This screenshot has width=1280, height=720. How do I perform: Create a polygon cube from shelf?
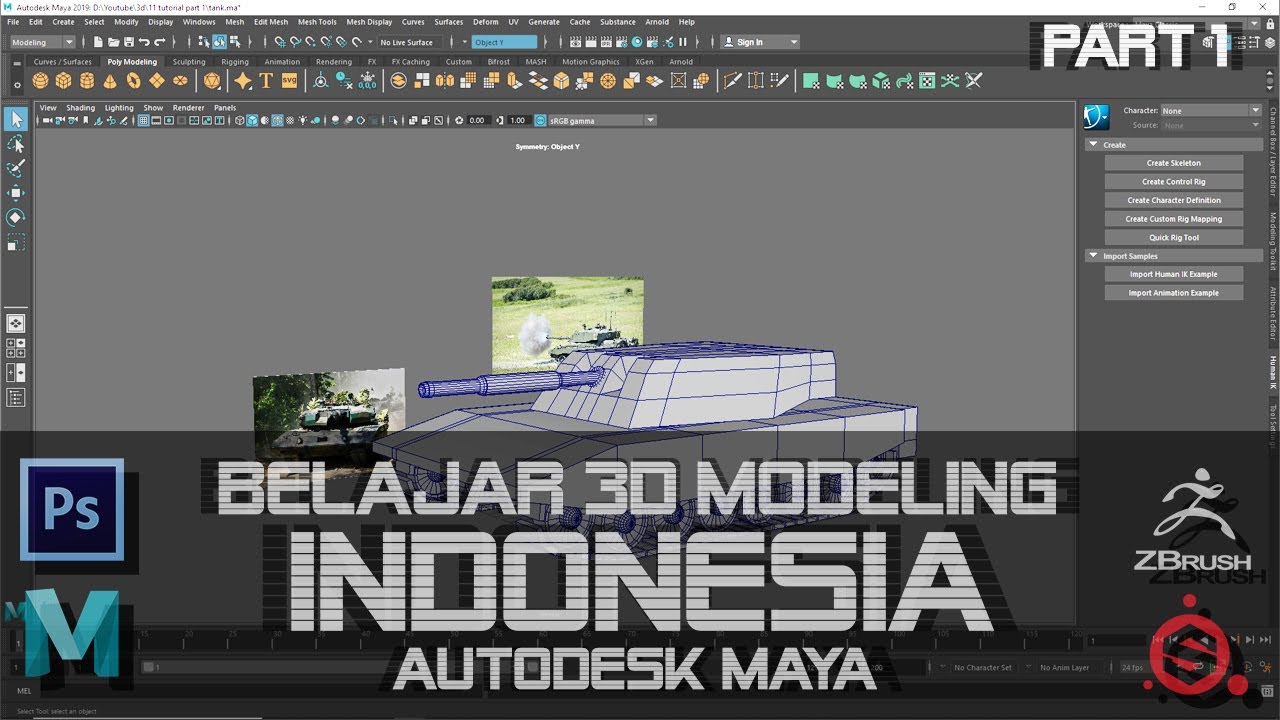64,81
